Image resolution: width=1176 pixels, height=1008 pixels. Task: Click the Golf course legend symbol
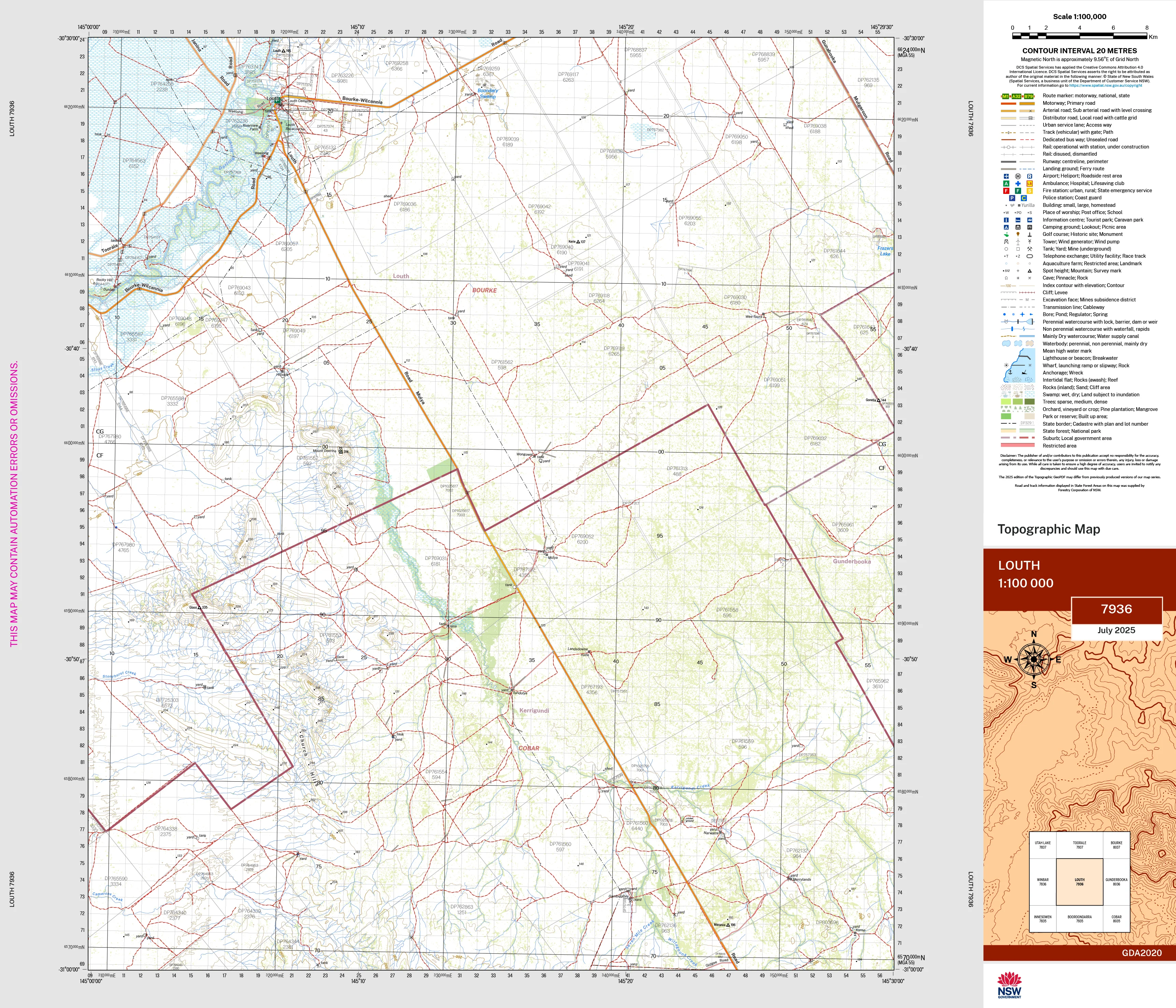coord(1006,234)
